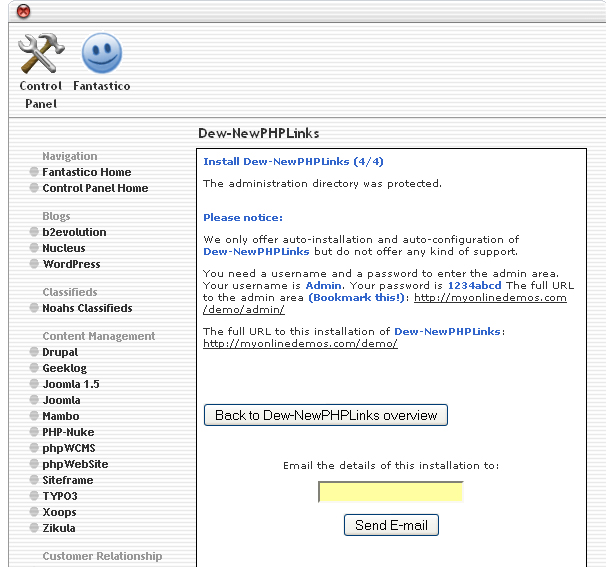Screen dimensions: 606x567
Task: Click Install Dew-NewPHPLinks (4/4) heading
Action: (x=293, y=162)
